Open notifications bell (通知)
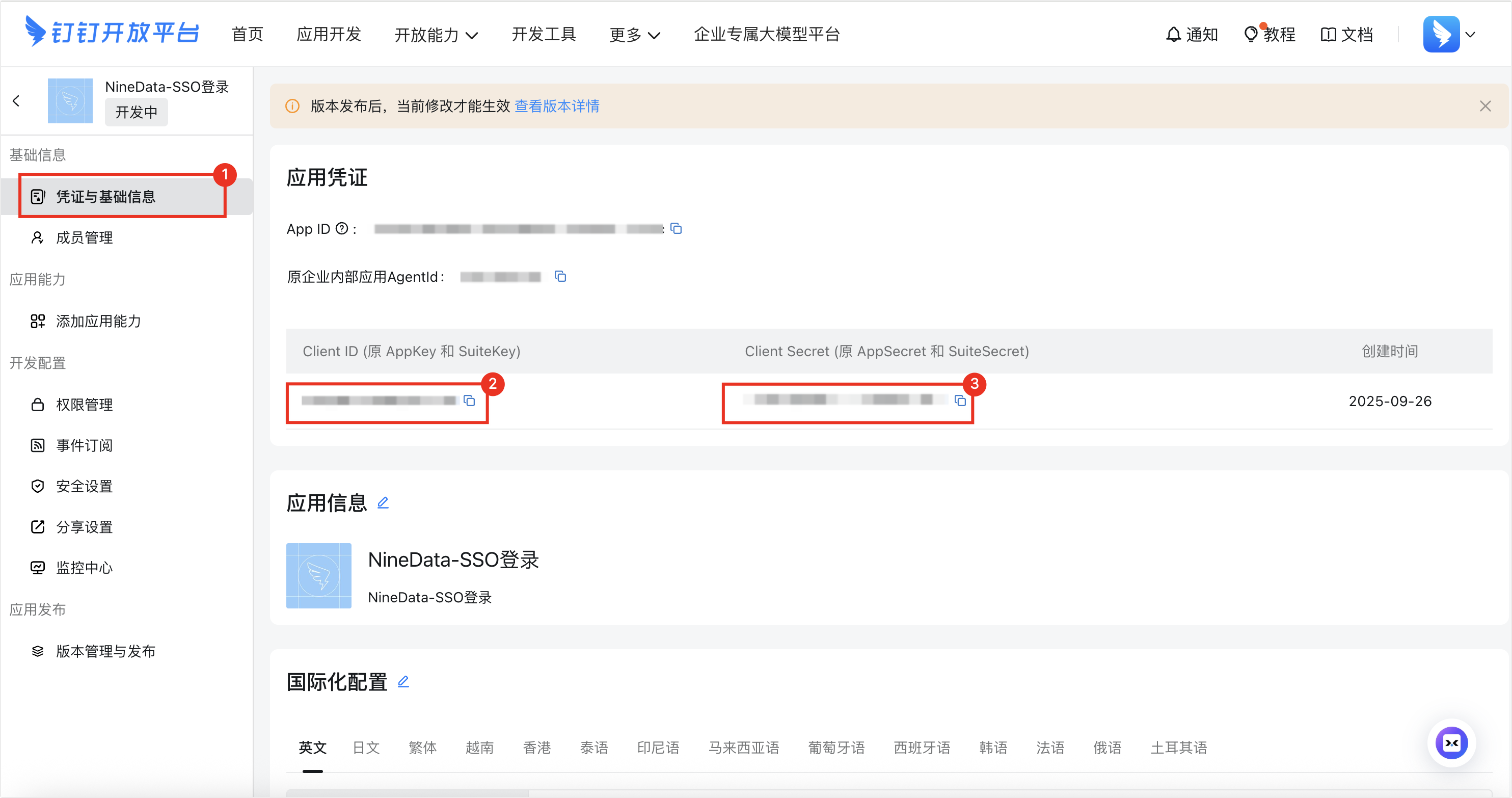The width and height of the screenshot is (1512, 798). pyautogui.click(x=1192, y=35)
